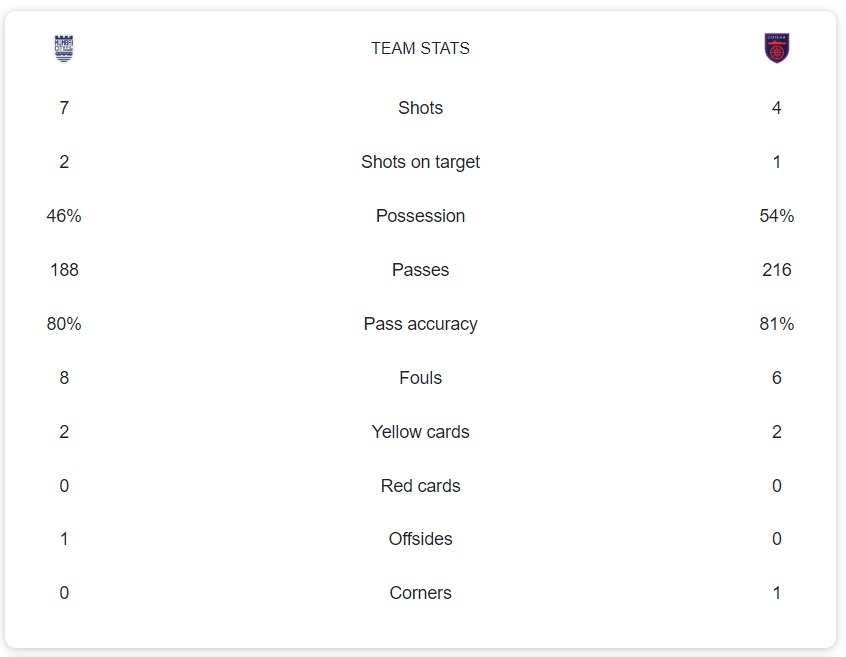Click the Offsides stat label

[420, 539]
